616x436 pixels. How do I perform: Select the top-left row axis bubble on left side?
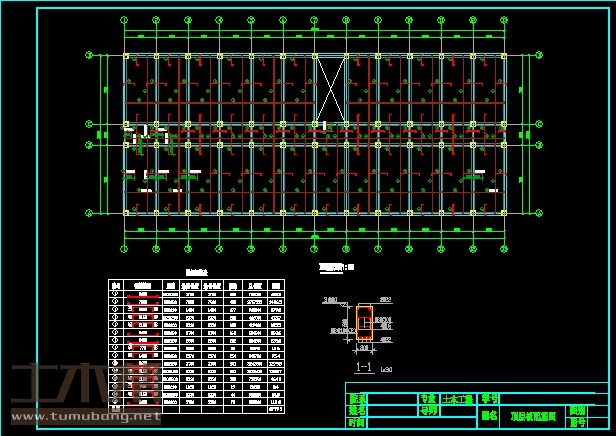[x=89, y=55]
